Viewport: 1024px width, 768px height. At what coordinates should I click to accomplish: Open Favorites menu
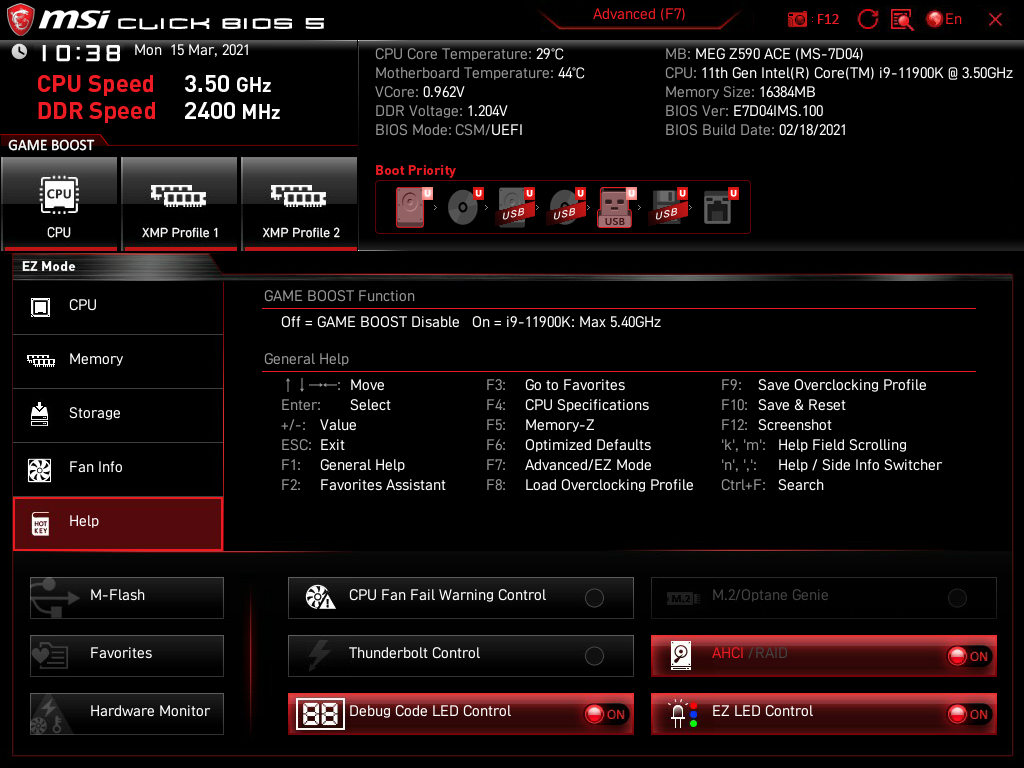127,656
